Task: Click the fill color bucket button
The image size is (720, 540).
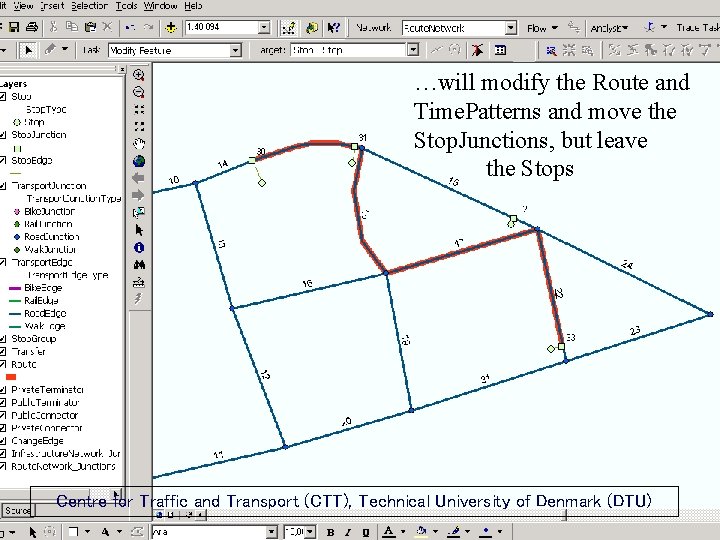Action: 422,532
